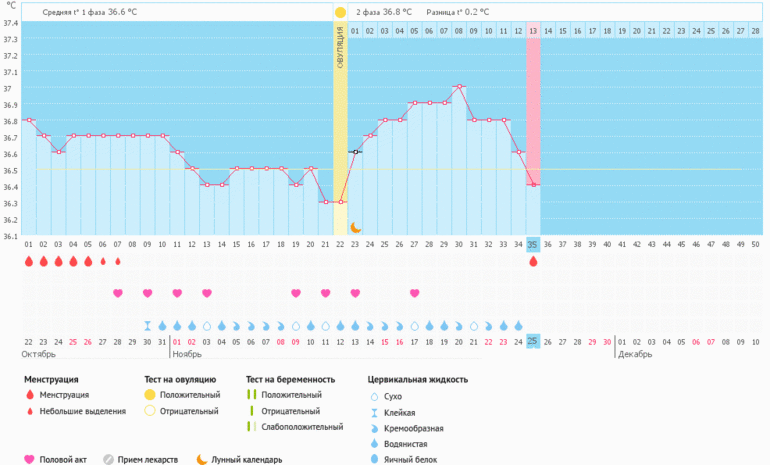Click the intercourse heart on cycle day 27

click(x=414, y=293)
